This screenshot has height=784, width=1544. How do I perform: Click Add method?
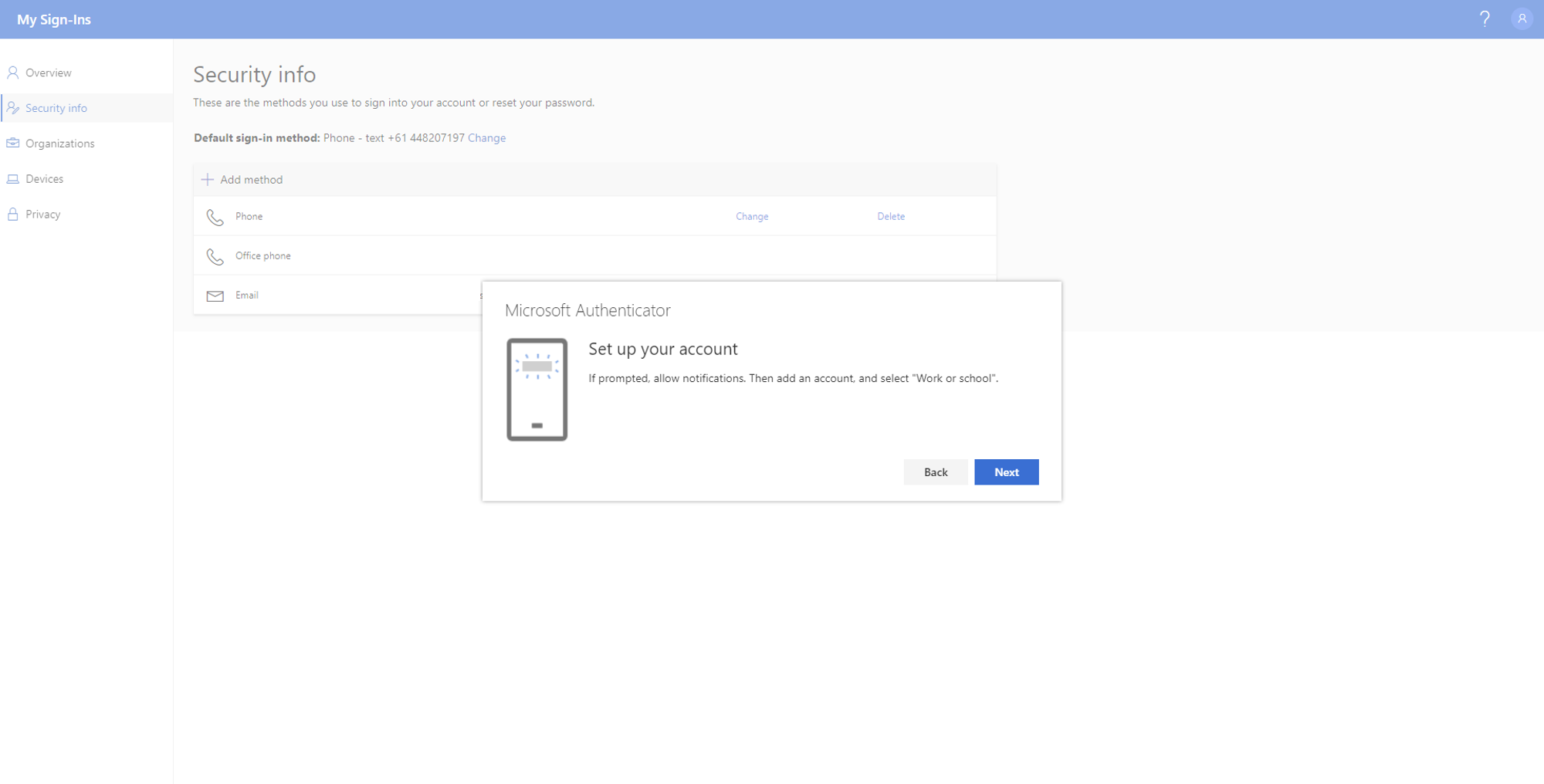[242, 180]
